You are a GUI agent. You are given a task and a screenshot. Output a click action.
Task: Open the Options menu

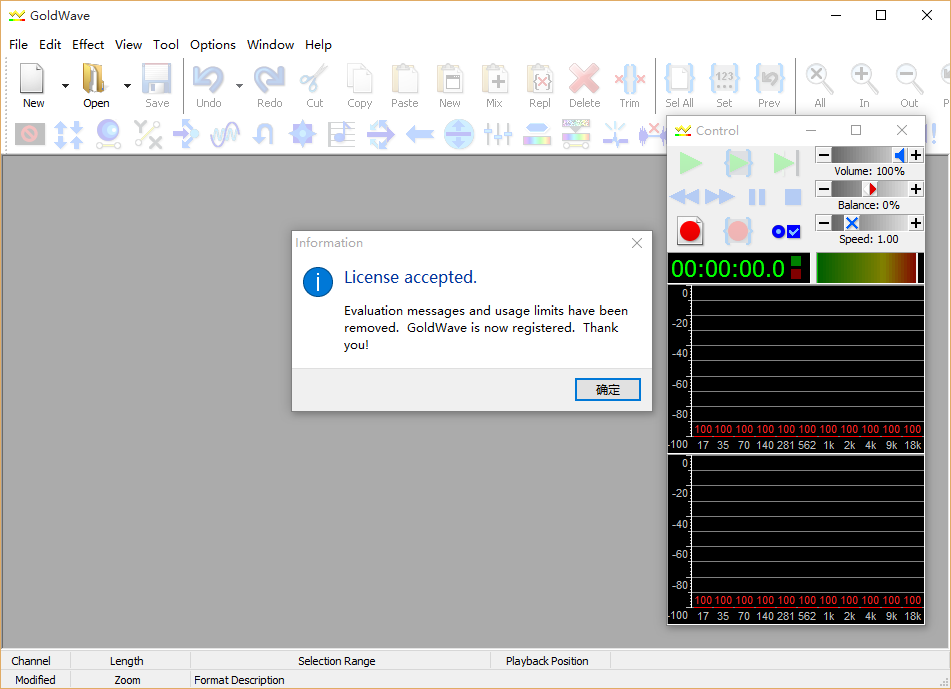tap(213, 45)
